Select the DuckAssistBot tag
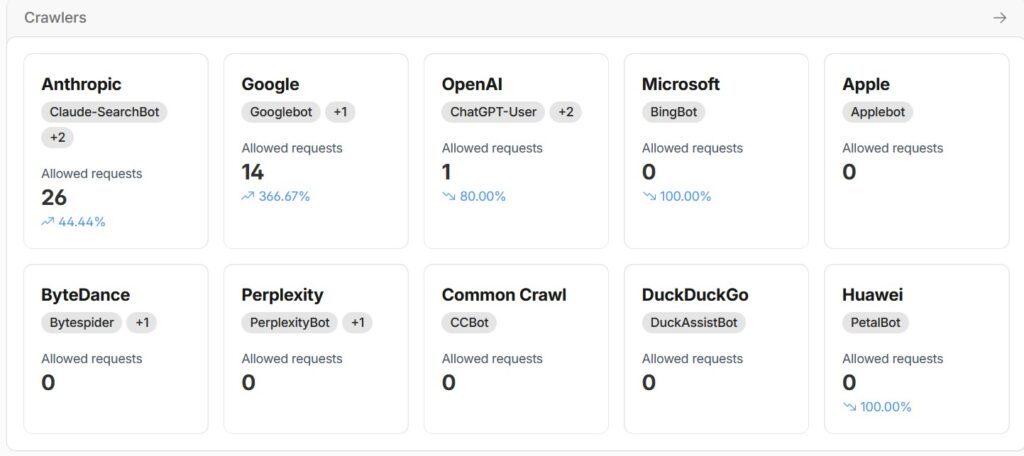This screenshot has width=1024, height=456. tap(694, 323)
